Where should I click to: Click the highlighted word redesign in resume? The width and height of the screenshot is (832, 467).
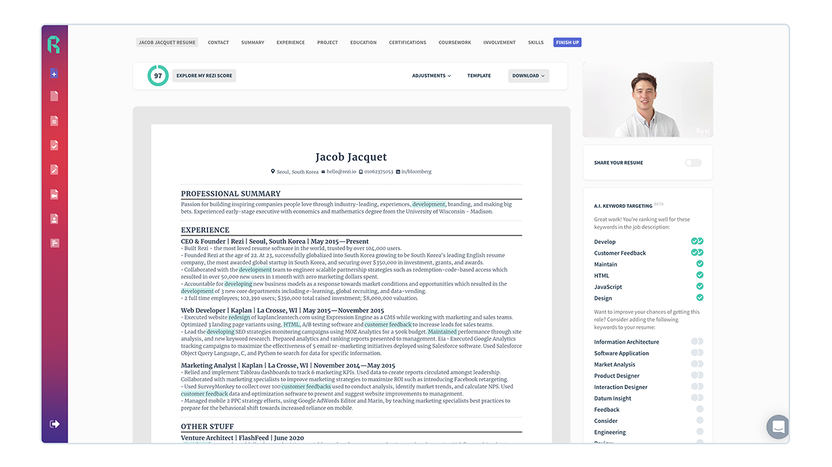239,317
